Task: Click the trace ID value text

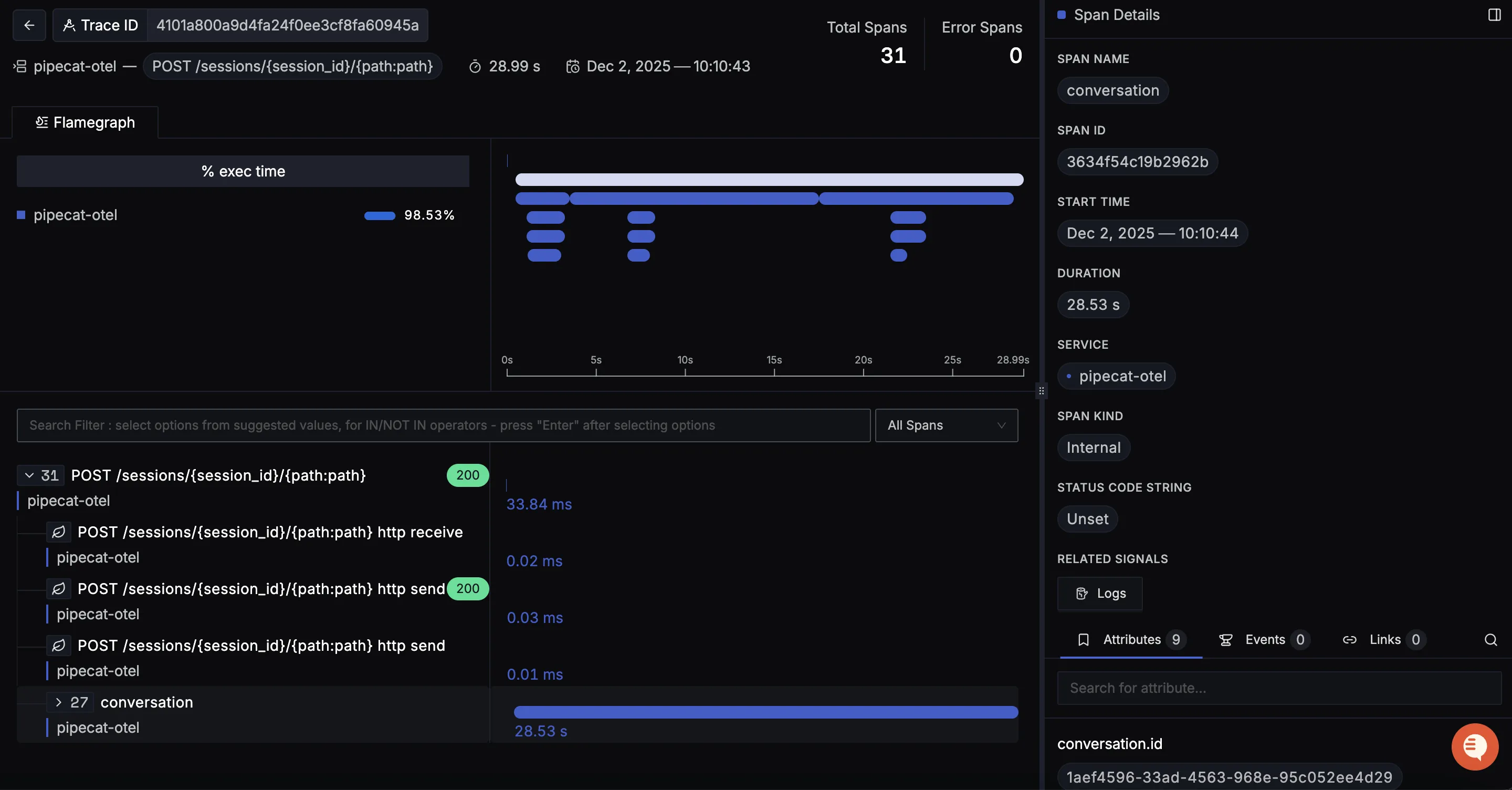Action: 287,25
